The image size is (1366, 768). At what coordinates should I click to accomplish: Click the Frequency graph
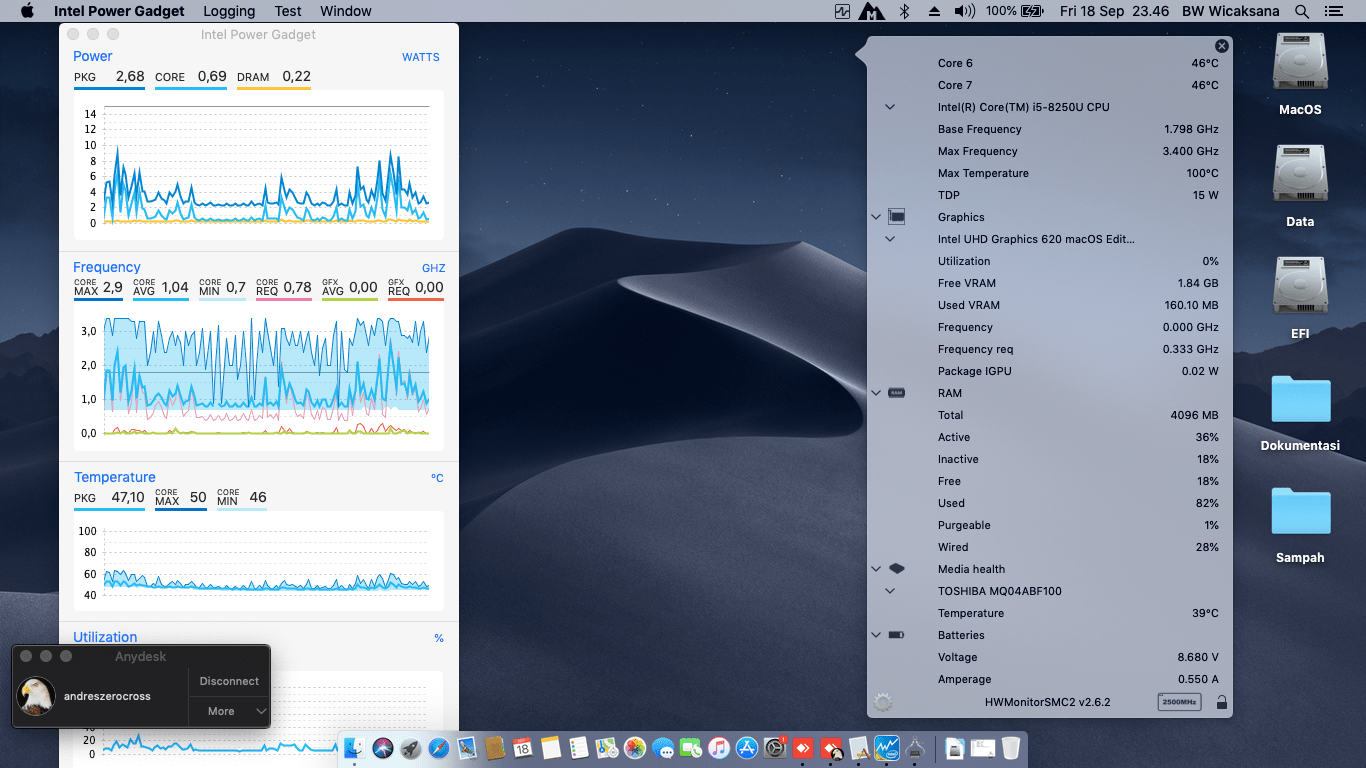click(258, 376)
